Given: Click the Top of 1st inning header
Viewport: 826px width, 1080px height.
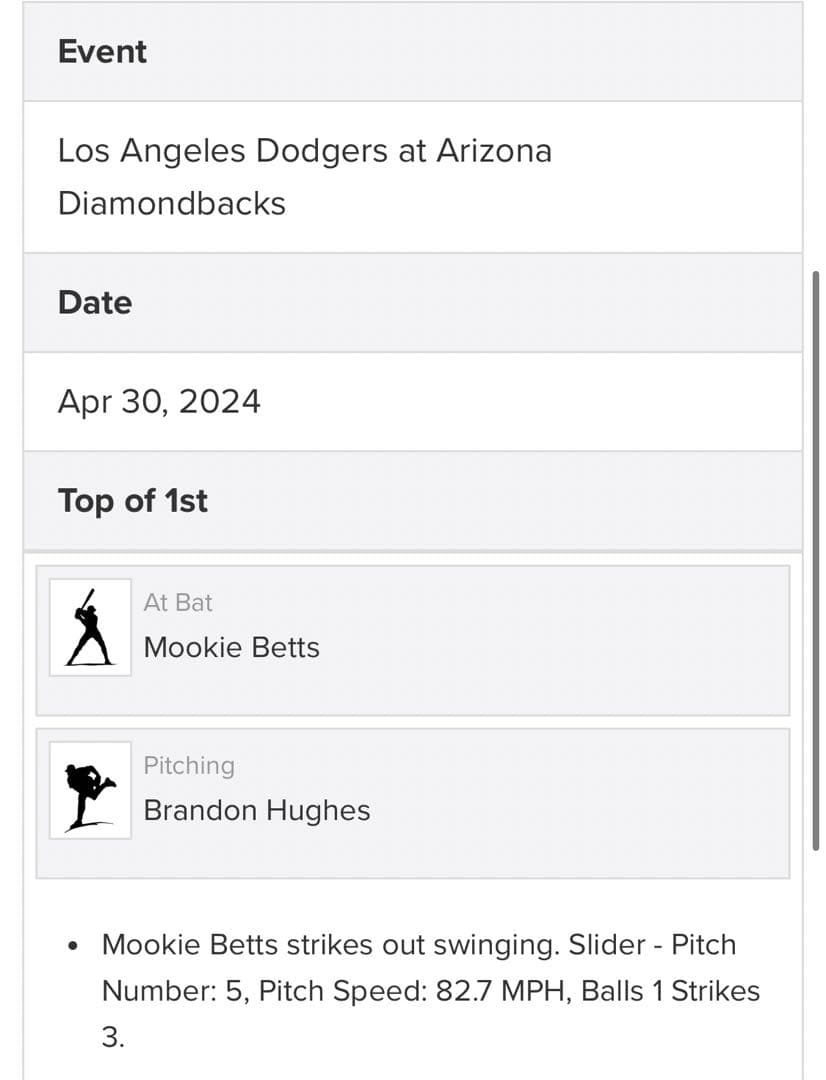Looking at the screenshot, I should (133, 501).
